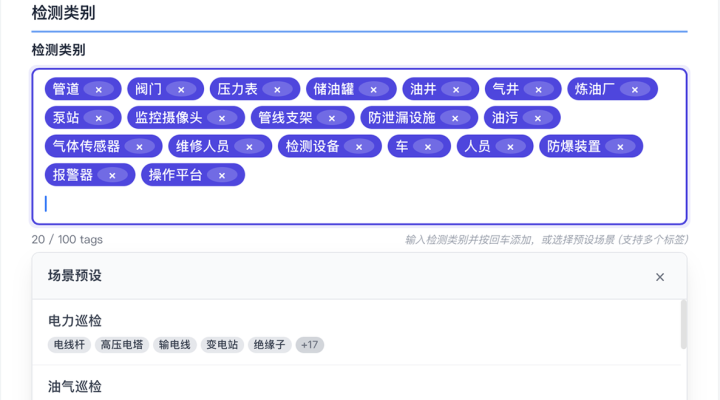Viewport: 720px width, 400px height.
Task: Close the 场景预设 panel
Action: pos(660,277)
